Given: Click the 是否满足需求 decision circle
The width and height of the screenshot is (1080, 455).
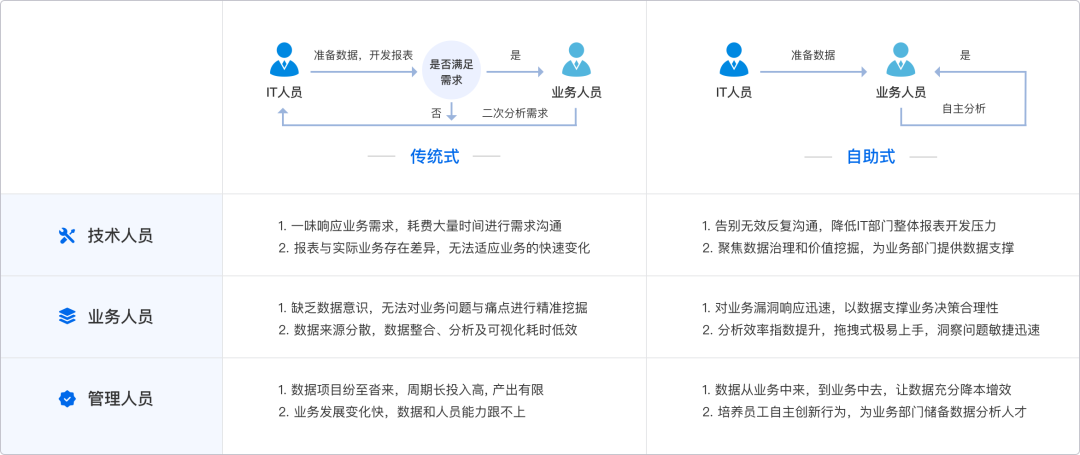Looking at the screenshot, I should (x=451, y=72).
